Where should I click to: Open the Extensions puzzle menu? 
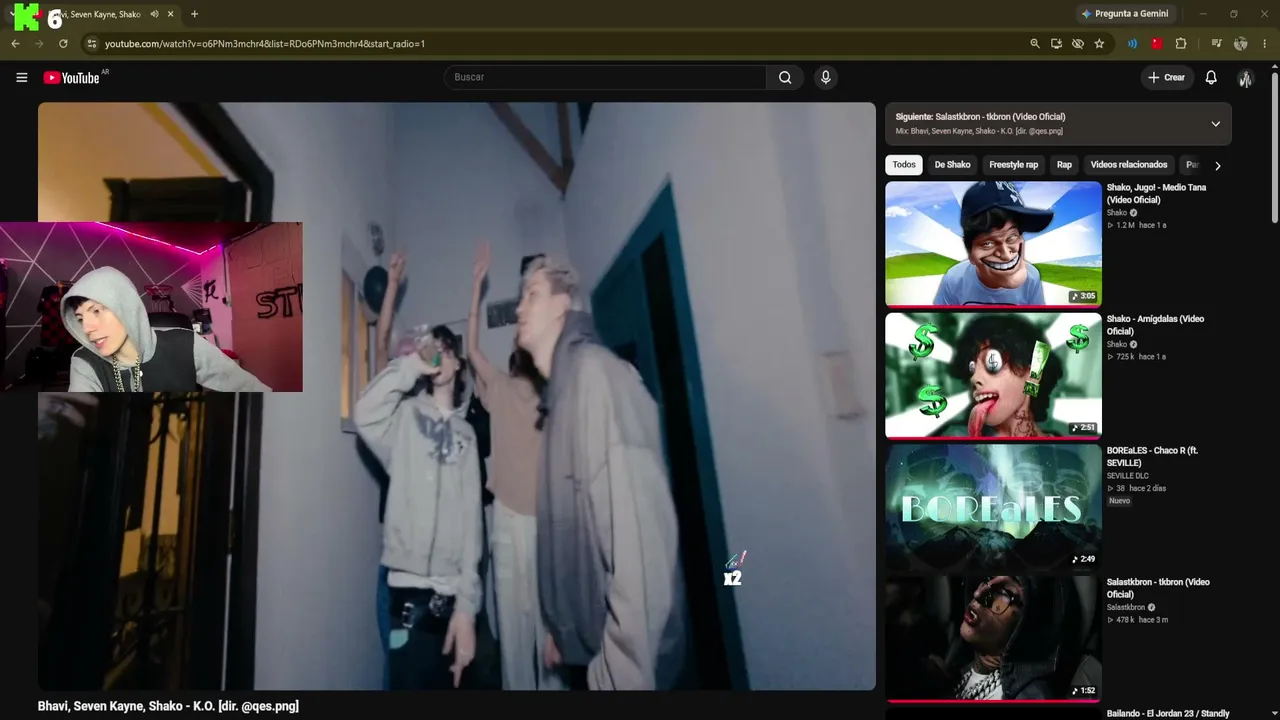[x=1181, y=44]
